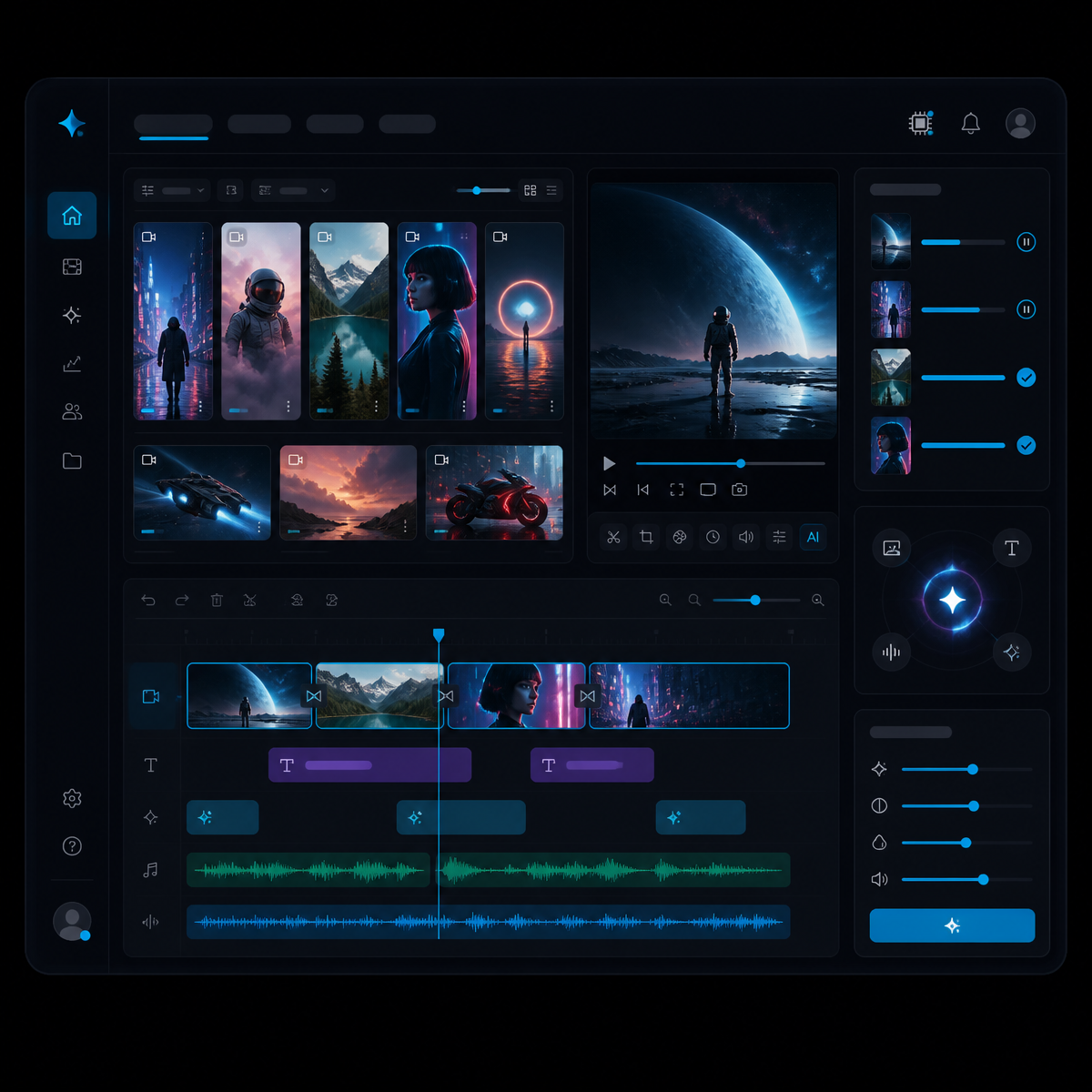The height and width of the screenshot is (1092, 1092).
Task: Toggle the AI button in the preview tools
Action: [x=813, y=537]
